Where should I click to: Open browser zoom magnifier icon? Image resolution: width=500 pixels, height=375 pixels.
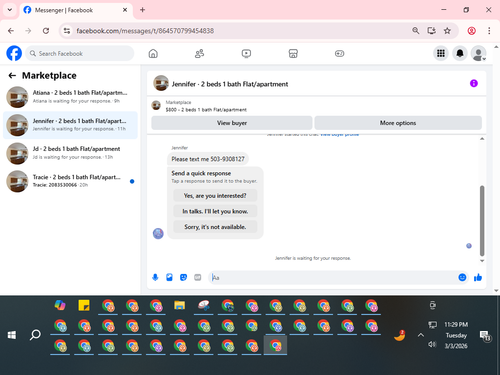416,31
